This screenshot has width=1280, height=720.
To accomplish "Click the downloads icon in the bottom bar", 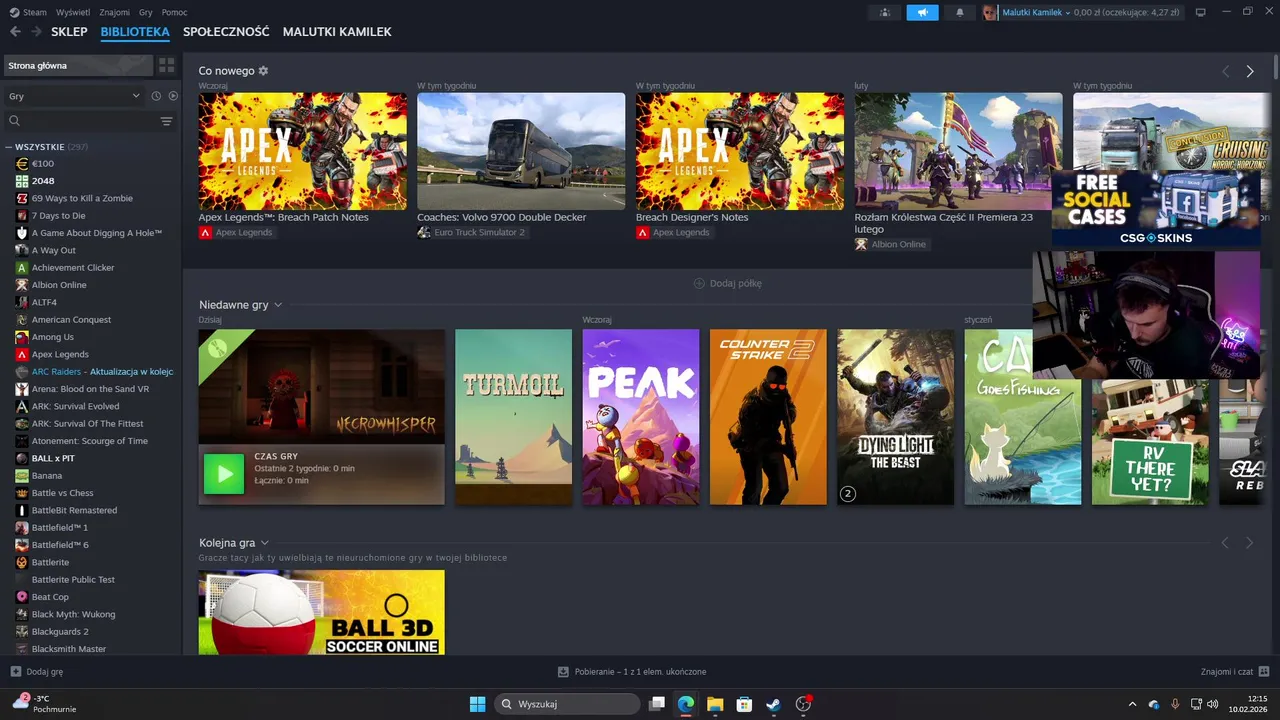I will pos(563,672).
